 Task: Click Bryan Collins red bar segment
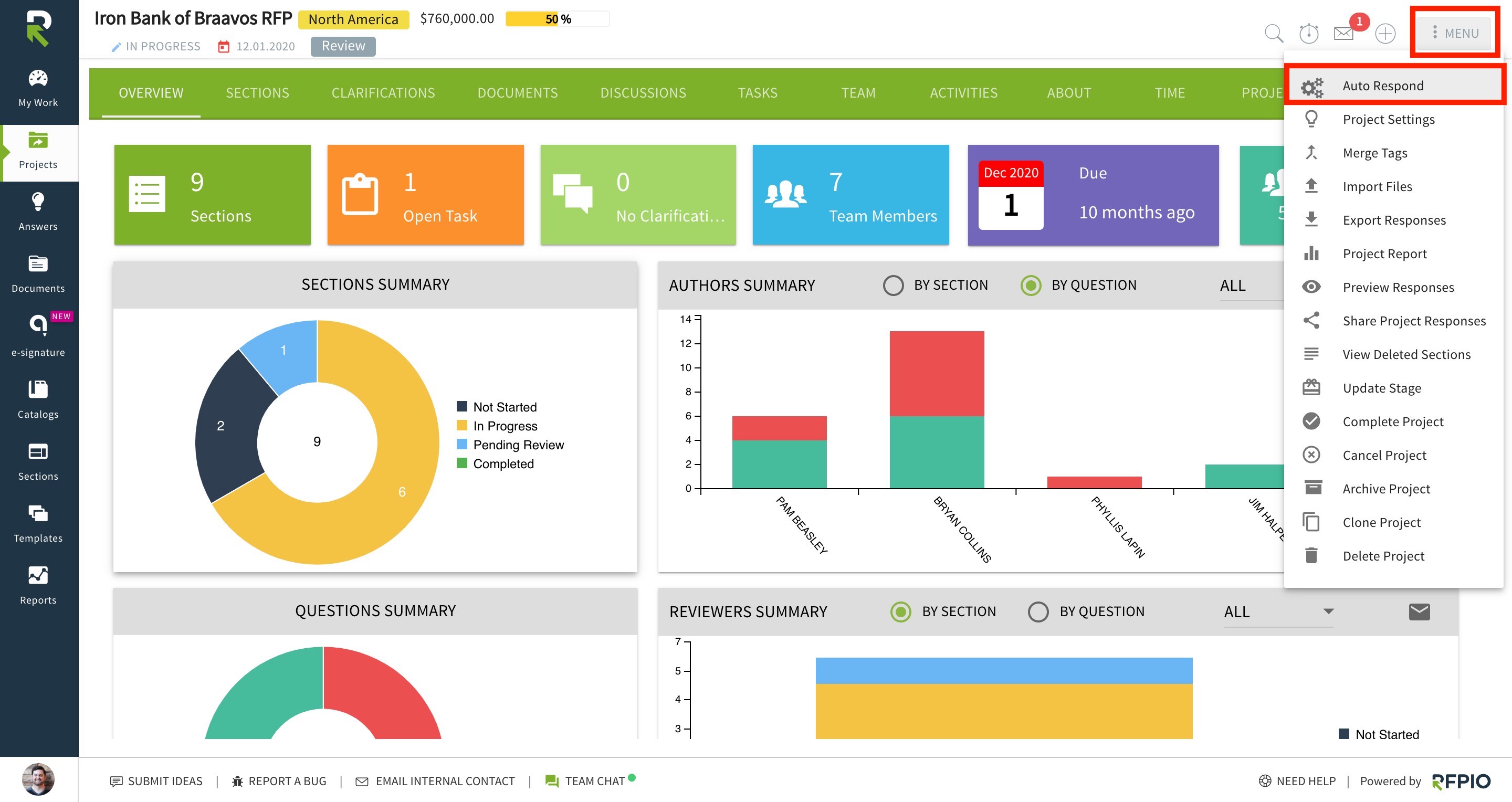937,373
